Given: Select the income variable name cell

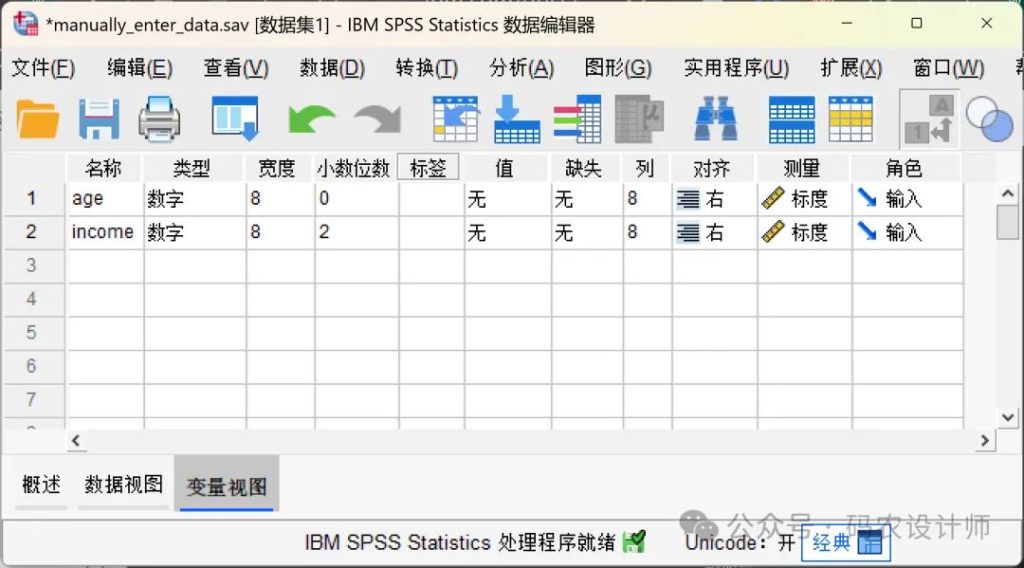Looking at the screenshot, I should click(x=103, y=232).
